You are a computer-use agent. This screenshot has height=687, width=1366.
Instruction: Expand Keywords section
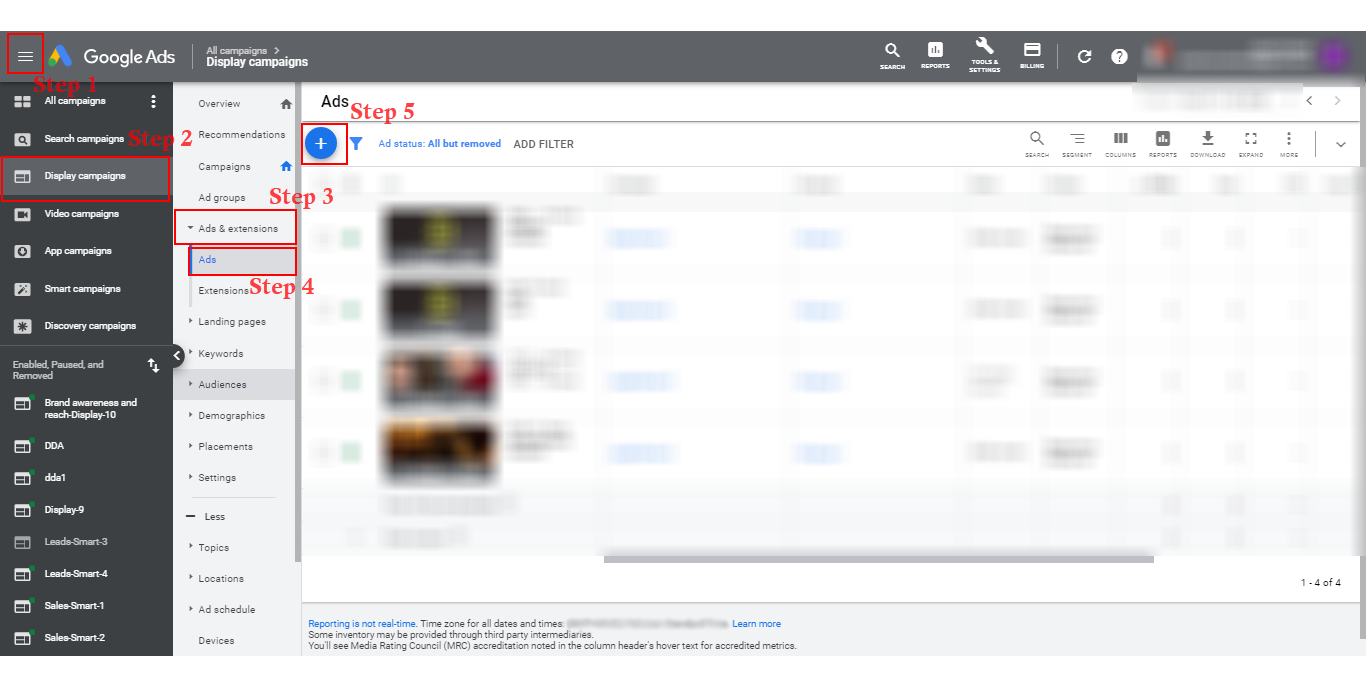pyautogui.click(x=190, y=353)
